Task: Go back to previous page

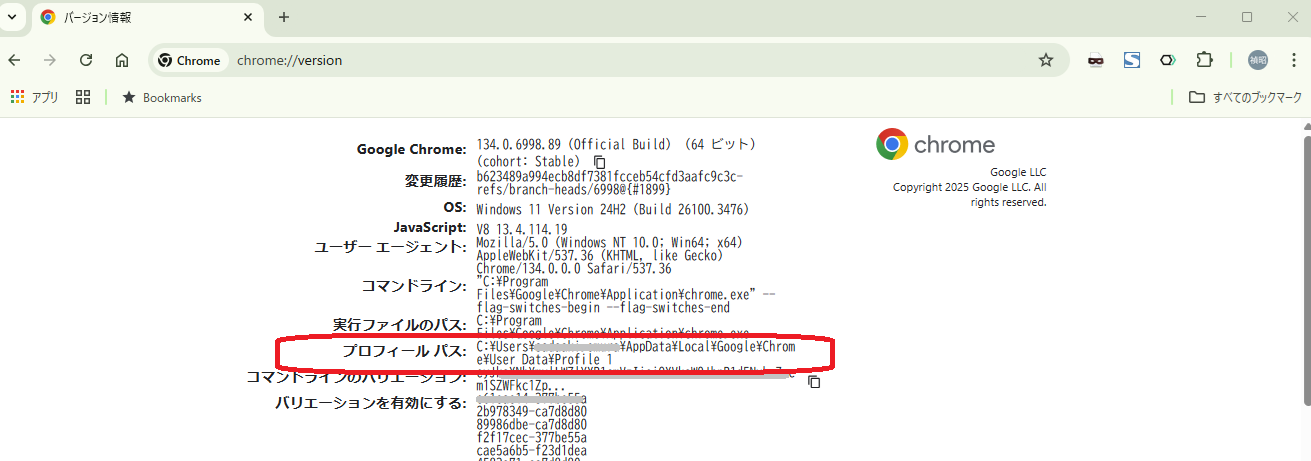Action: [15, 60]
